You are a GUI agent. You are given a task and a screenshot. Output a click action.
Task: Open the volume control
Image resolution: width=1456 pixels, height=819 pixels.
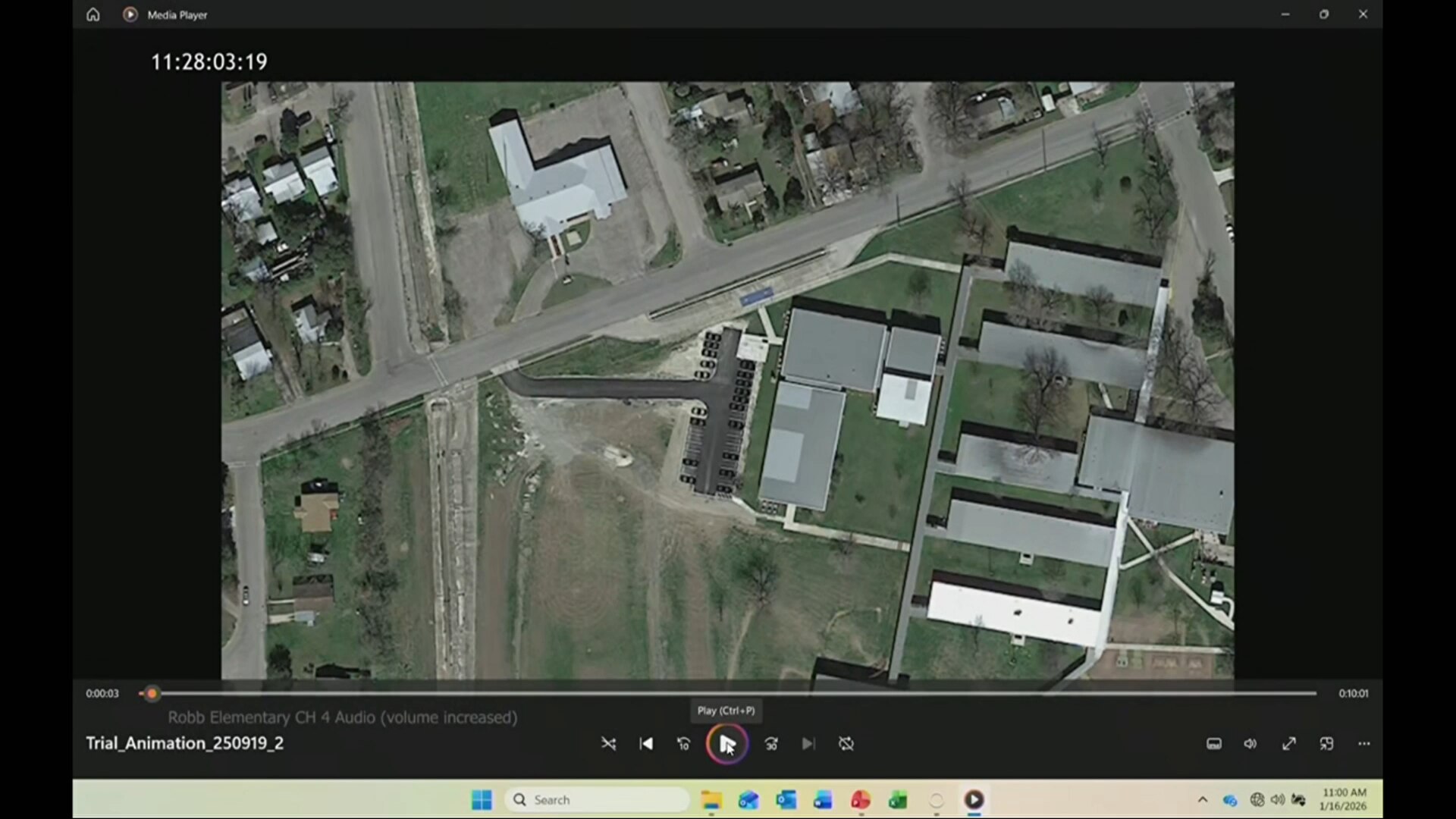tap(1250, 744)
